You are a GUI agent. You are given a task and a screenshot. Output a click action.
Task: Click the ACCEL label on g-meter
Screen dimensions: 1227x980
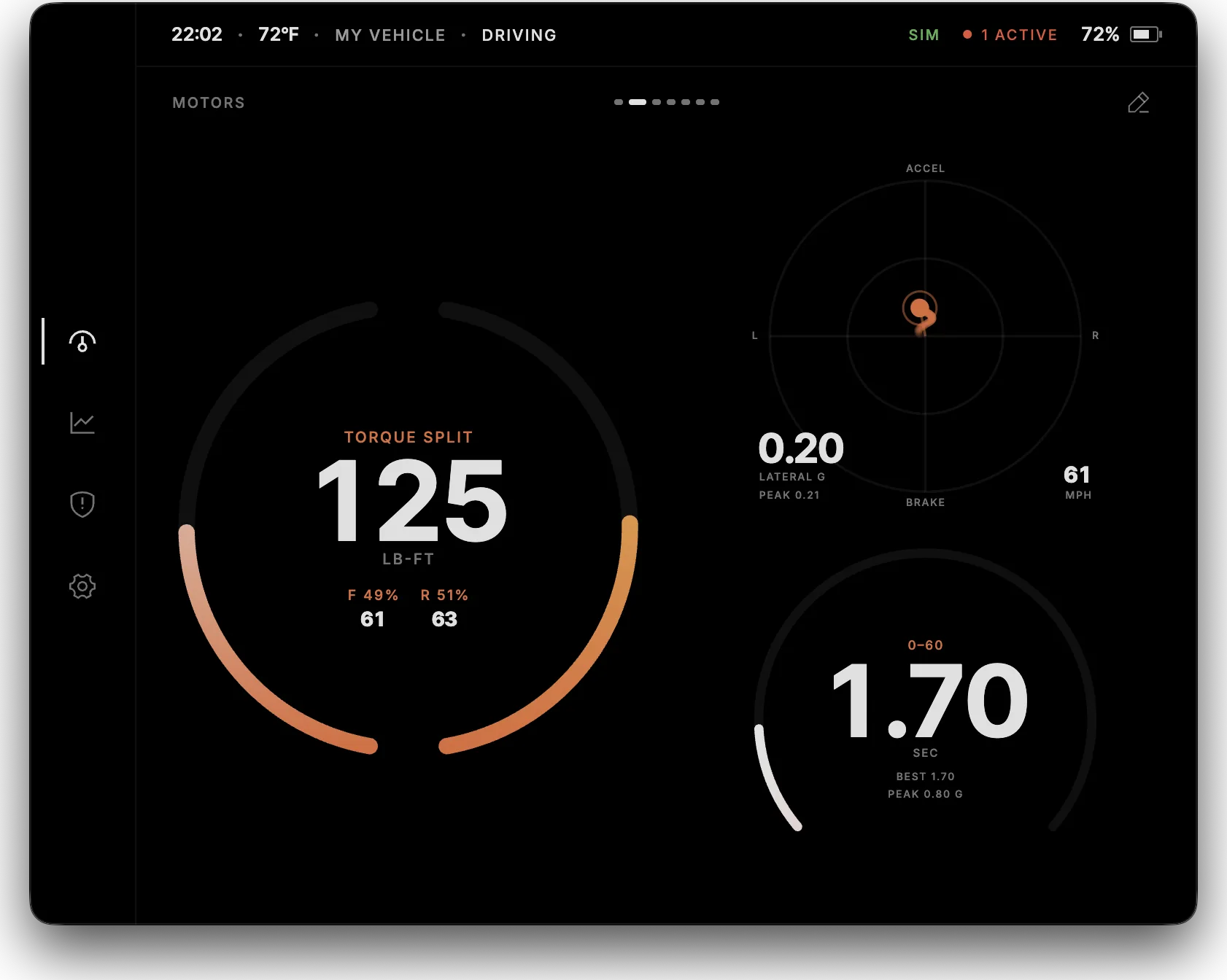click(925, 168)
